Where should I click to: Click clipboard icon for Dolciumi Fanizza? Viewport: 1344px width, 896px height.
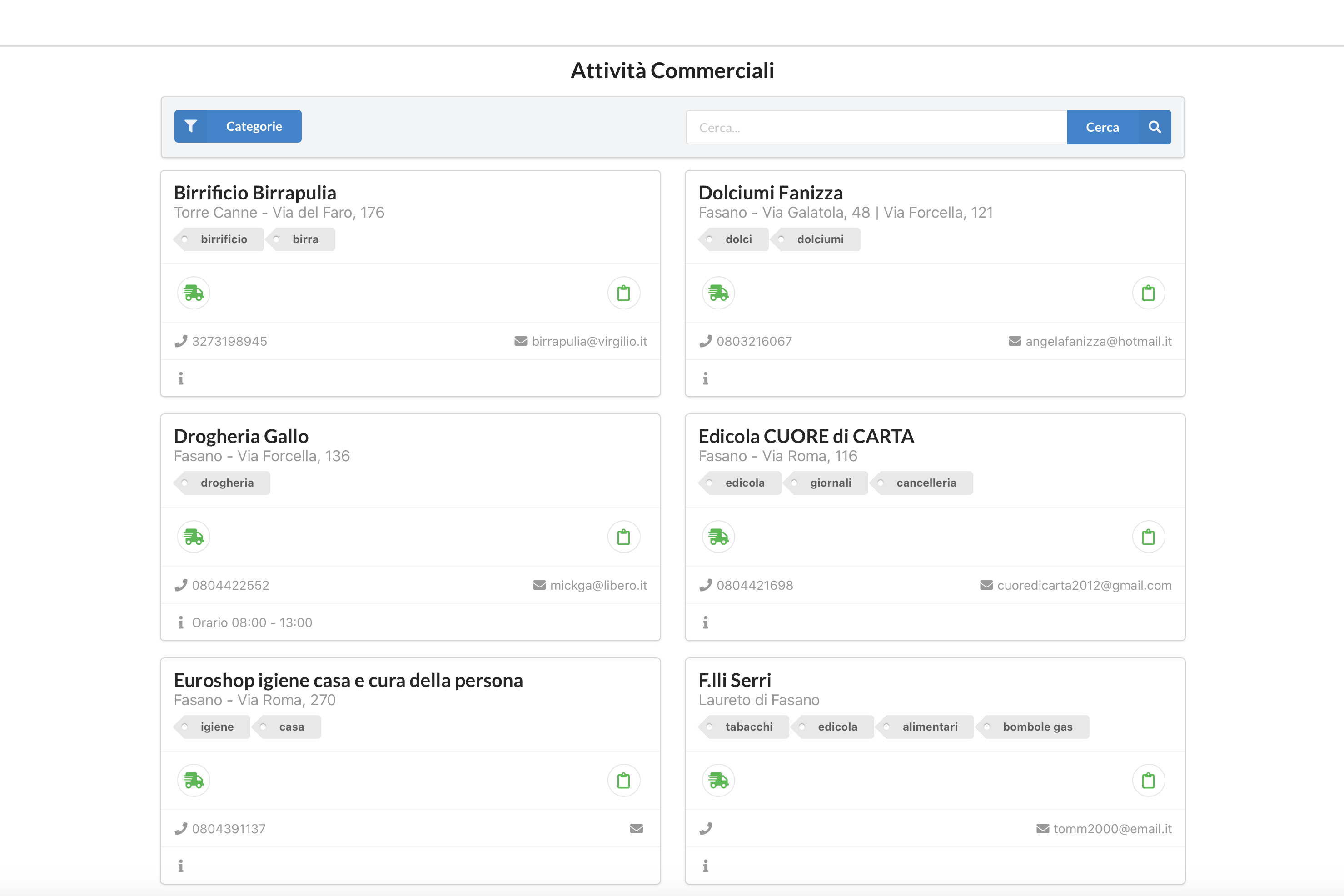click(1148, 293)
